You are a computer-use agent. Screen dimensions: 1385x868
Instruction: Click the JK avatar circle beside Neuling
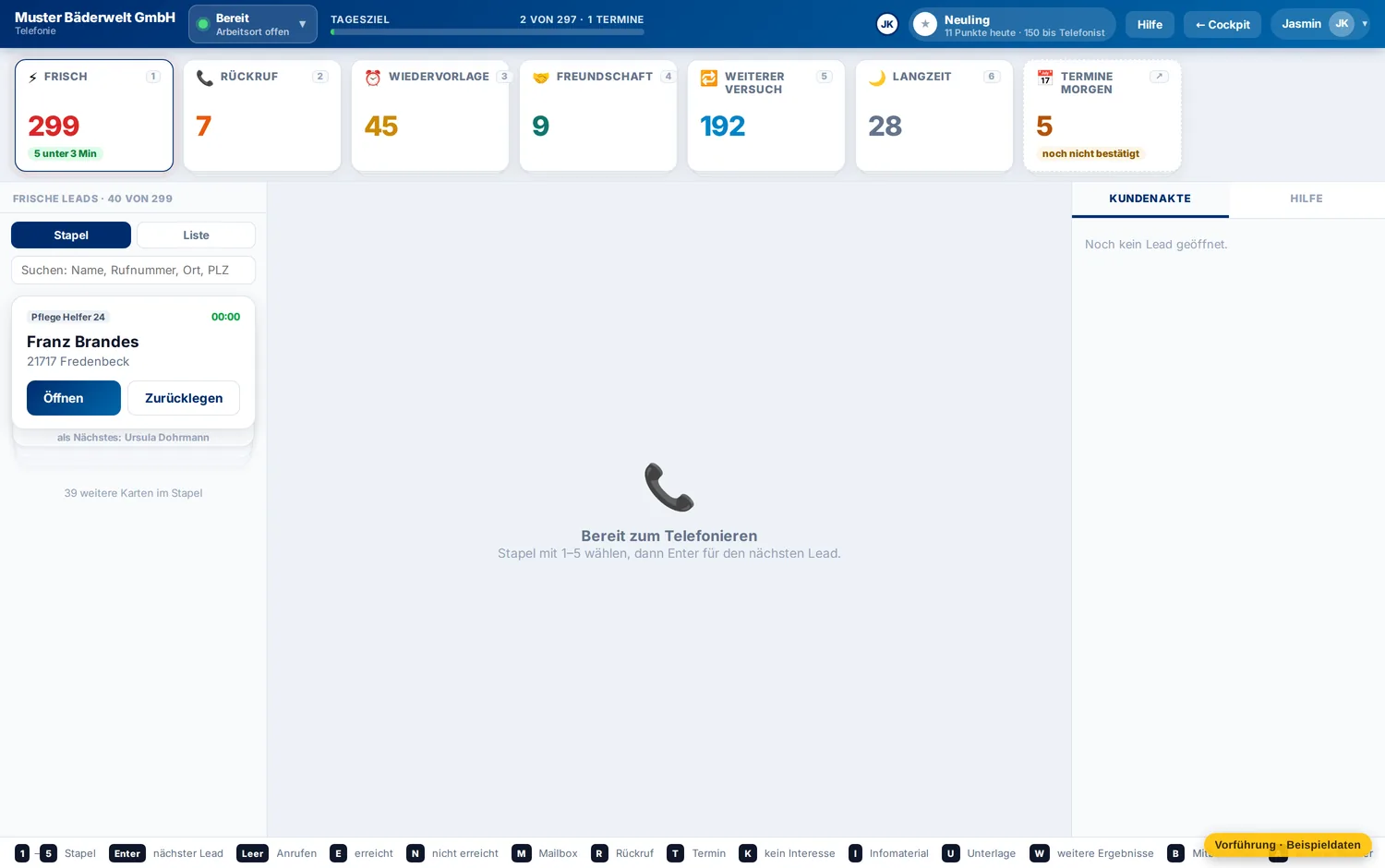(x=887, y=25)
